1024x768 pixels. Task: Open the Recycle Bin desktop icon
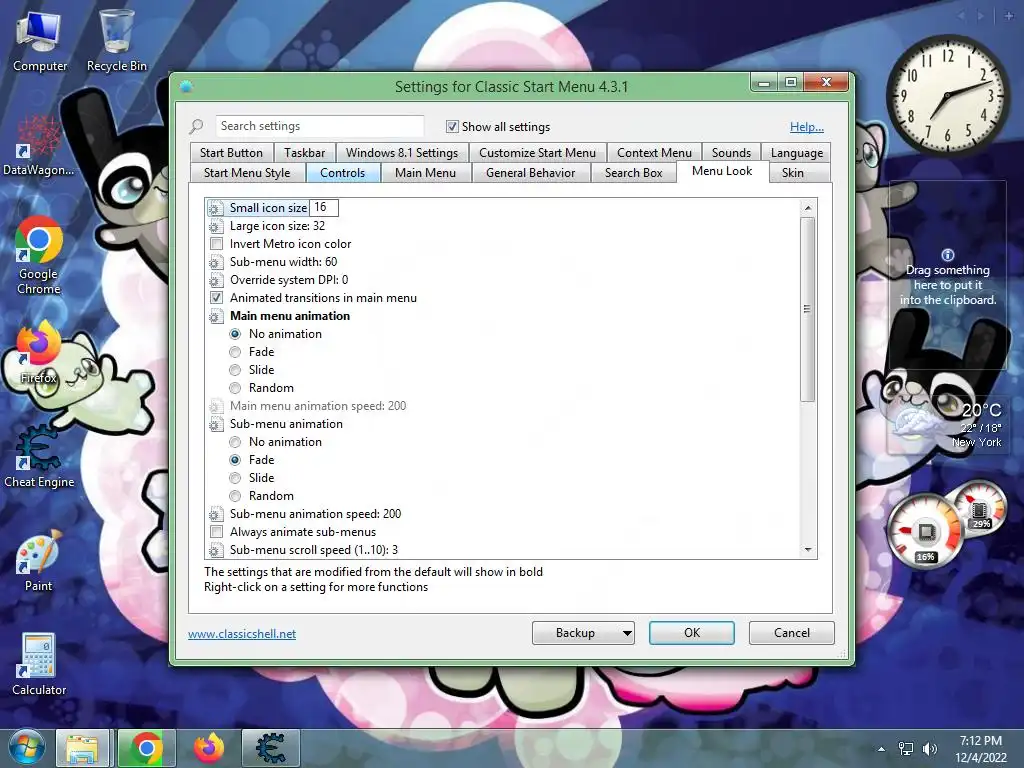coord(116,42)
